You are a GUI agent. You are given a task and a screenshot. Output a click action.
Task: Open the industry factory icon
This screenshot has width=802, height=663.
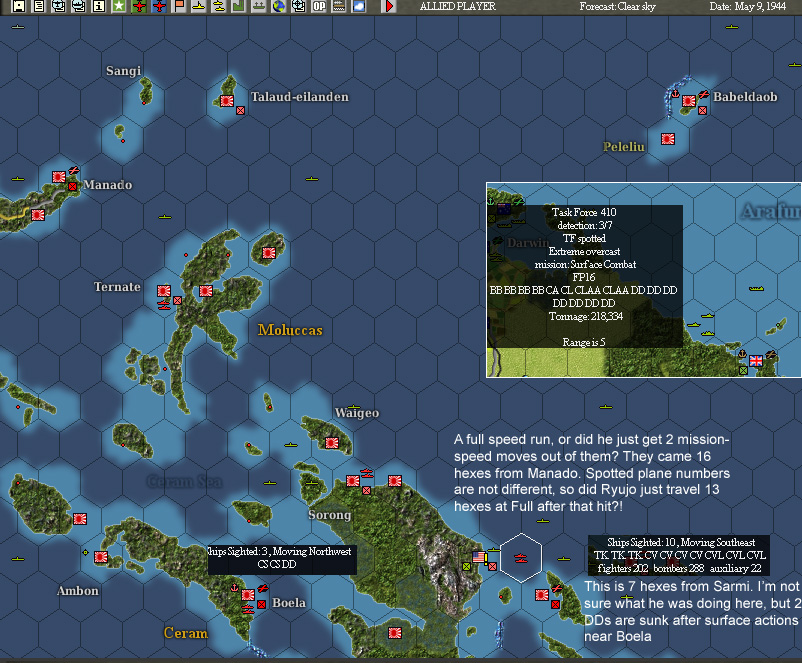click(x=239, y=6)
